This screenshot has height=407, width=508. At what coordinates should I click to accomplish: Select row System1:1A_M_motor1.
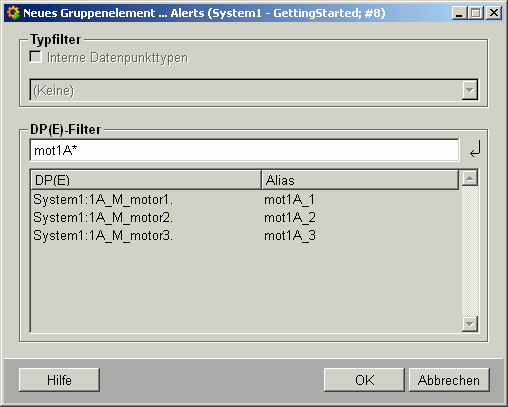point(245,200)
